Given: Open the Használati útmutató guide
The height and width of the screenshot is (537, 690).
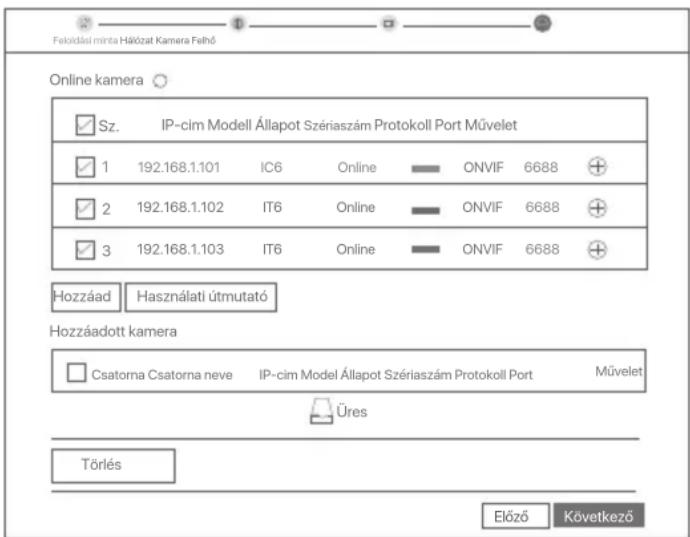Looking at the screenshot, I should pos(201,297).
